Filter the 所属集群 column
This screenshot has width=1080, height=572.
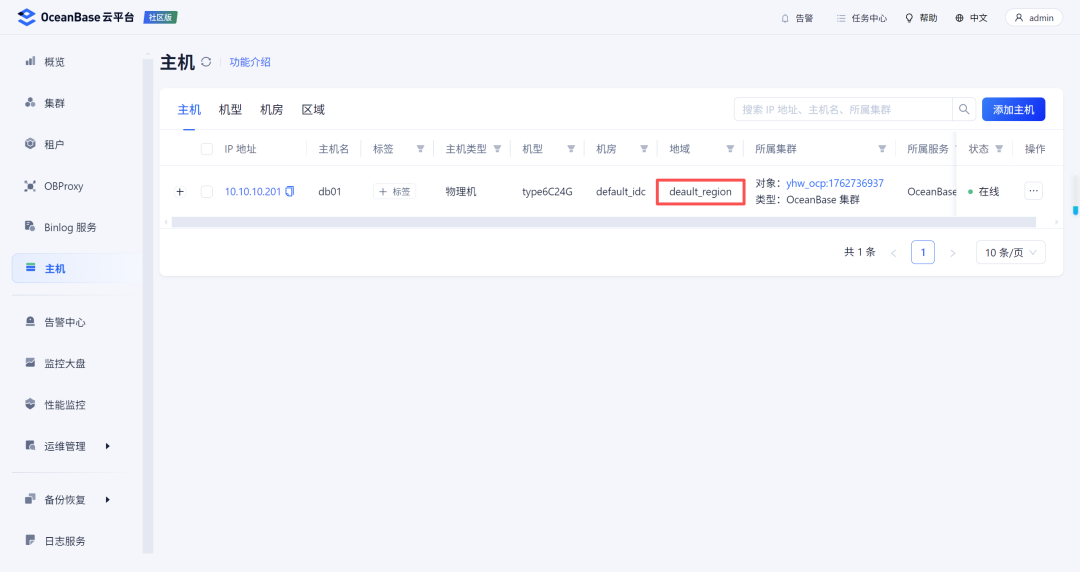point(882,149)
